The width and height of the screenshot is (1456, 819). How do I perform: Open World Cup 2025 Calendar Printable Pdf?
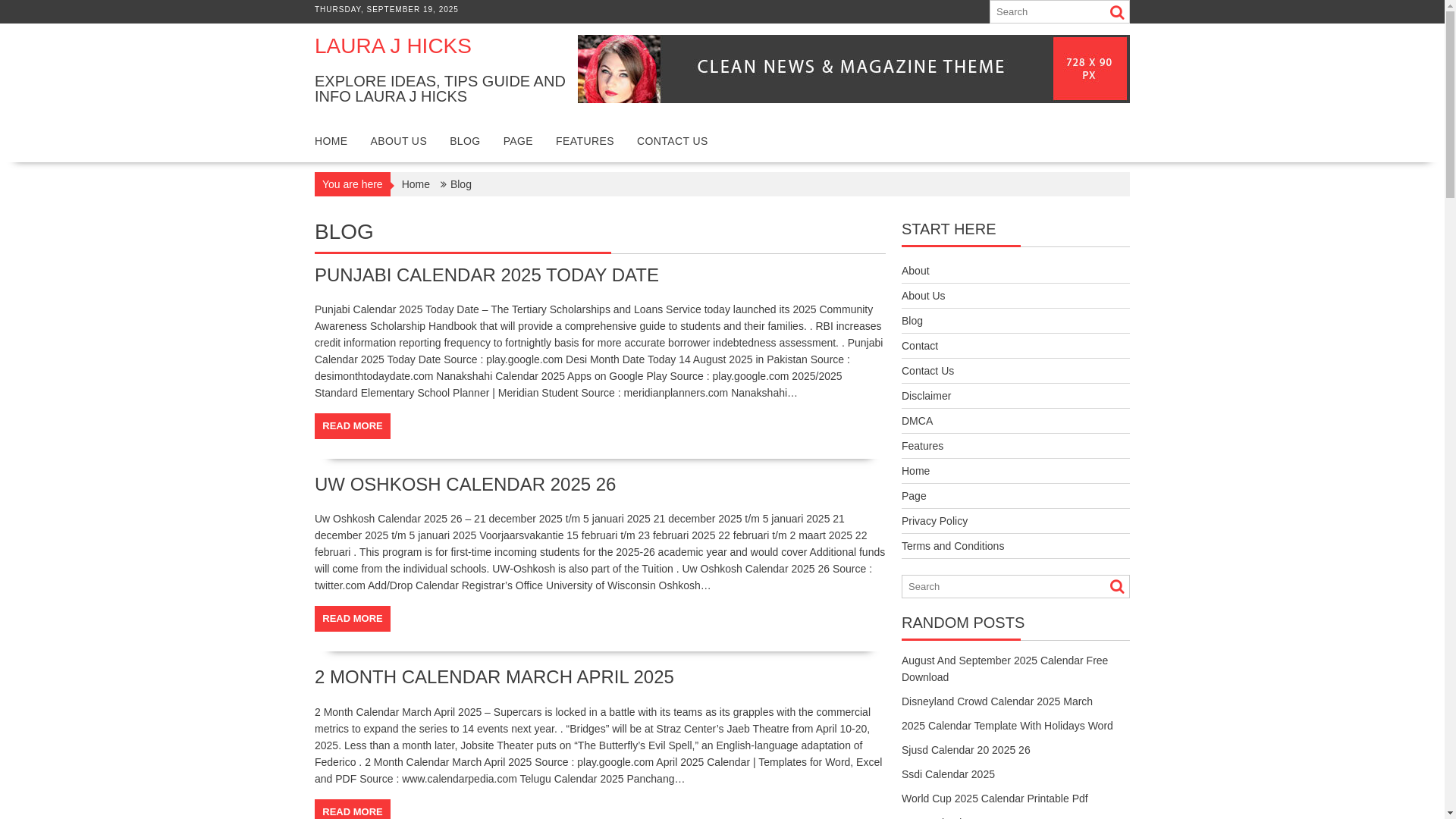pos(994,799)
